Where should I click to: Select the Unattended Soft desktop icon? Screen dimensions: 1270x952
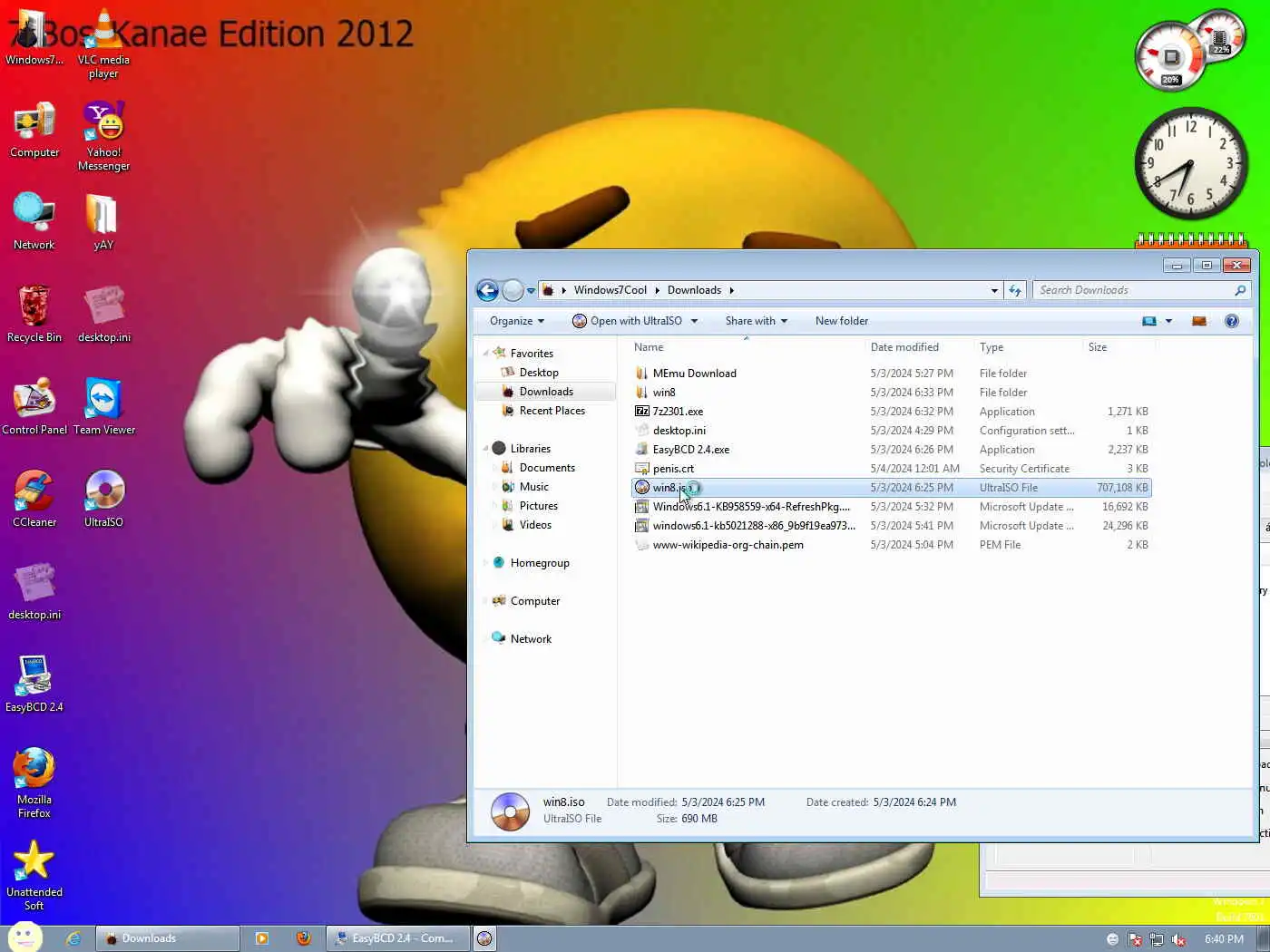(x=34, y=876)
